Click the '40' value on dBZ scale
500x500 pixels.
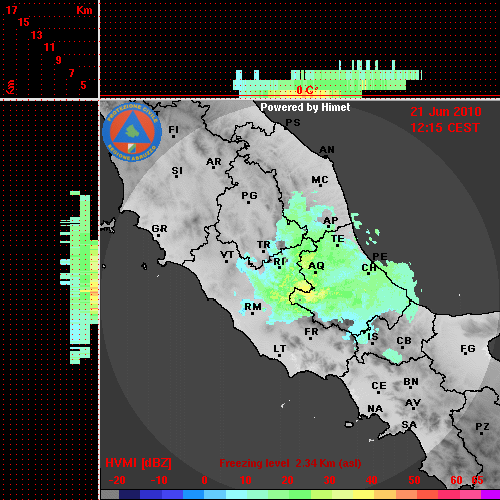(x=372, y=480)
